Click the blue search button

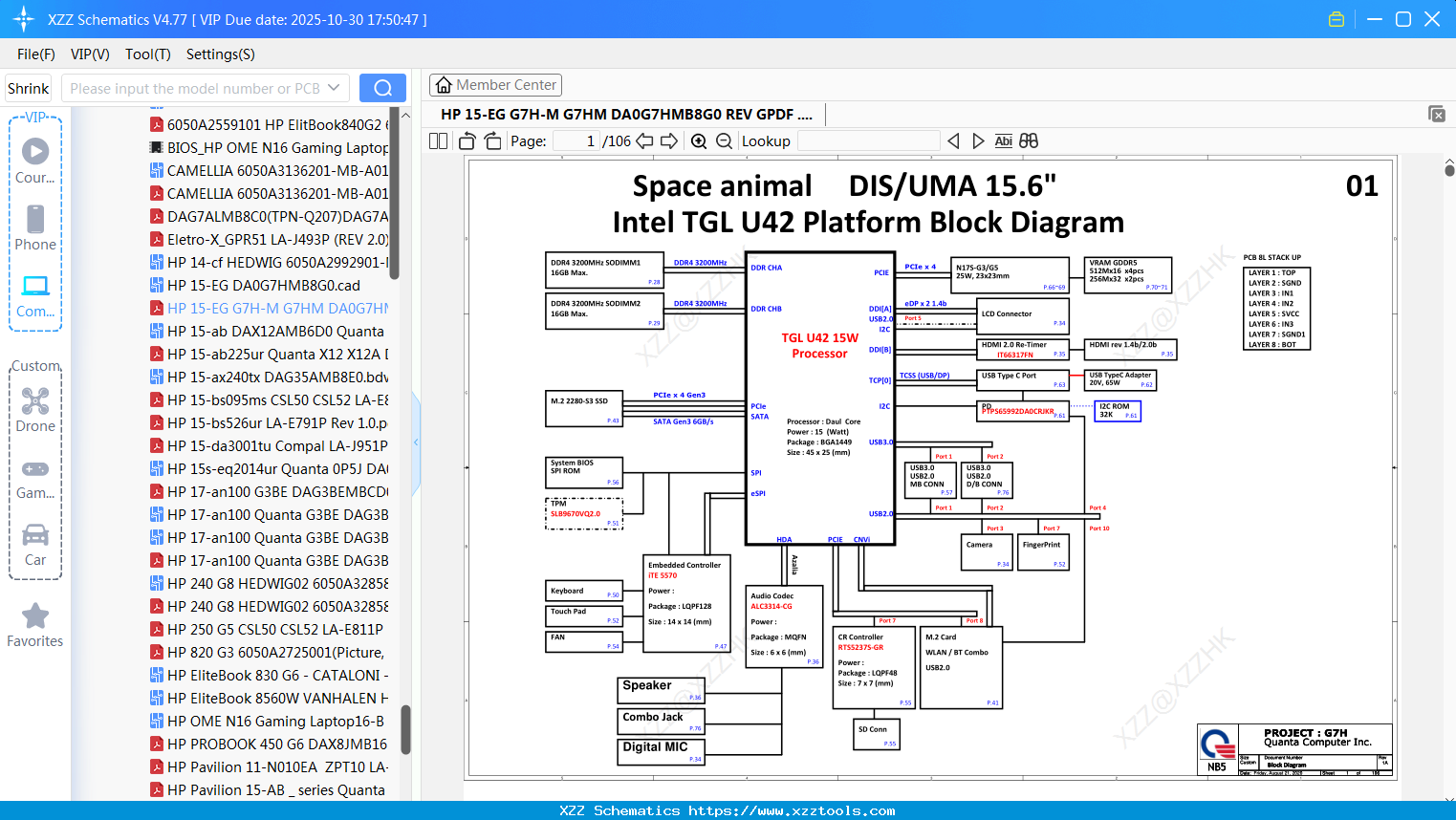pyautogui.click(x=382, y=88)
